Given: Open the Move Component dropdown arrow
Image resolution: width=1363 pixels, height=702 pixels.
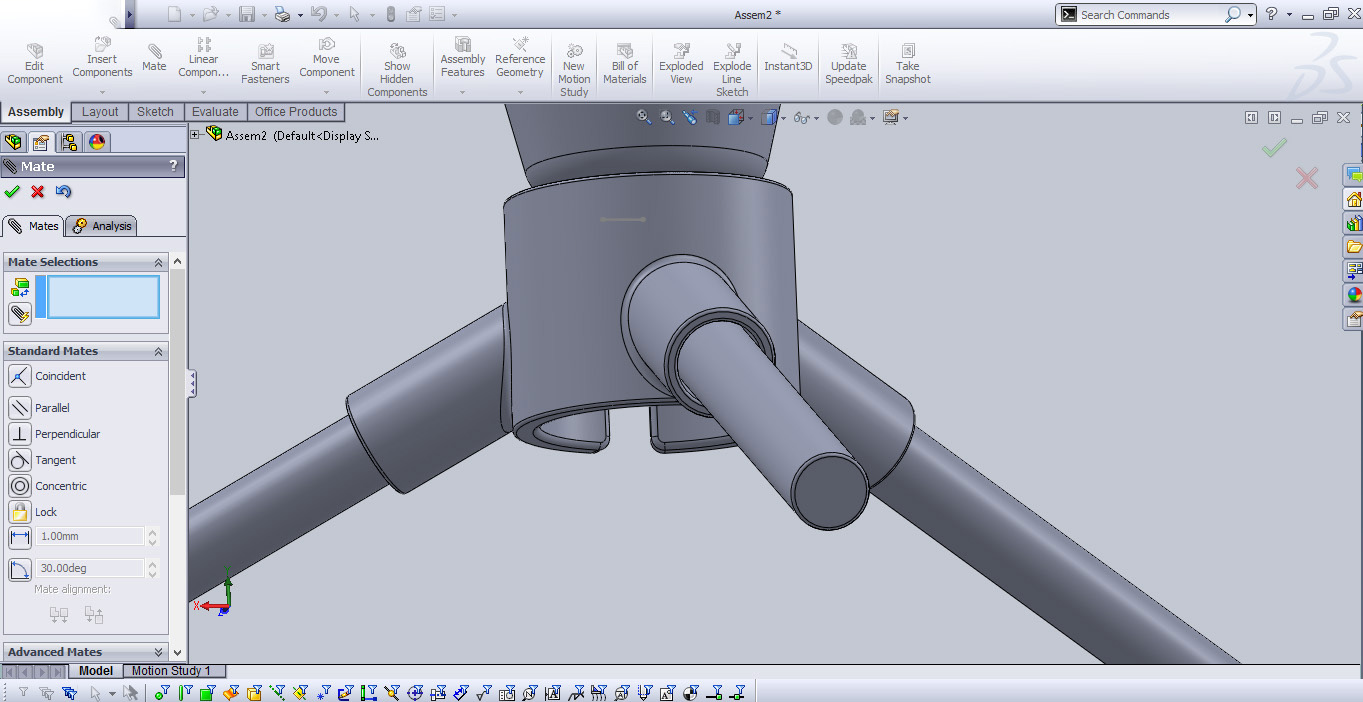Looking at the screenshot, I should [x=327, y=92].
